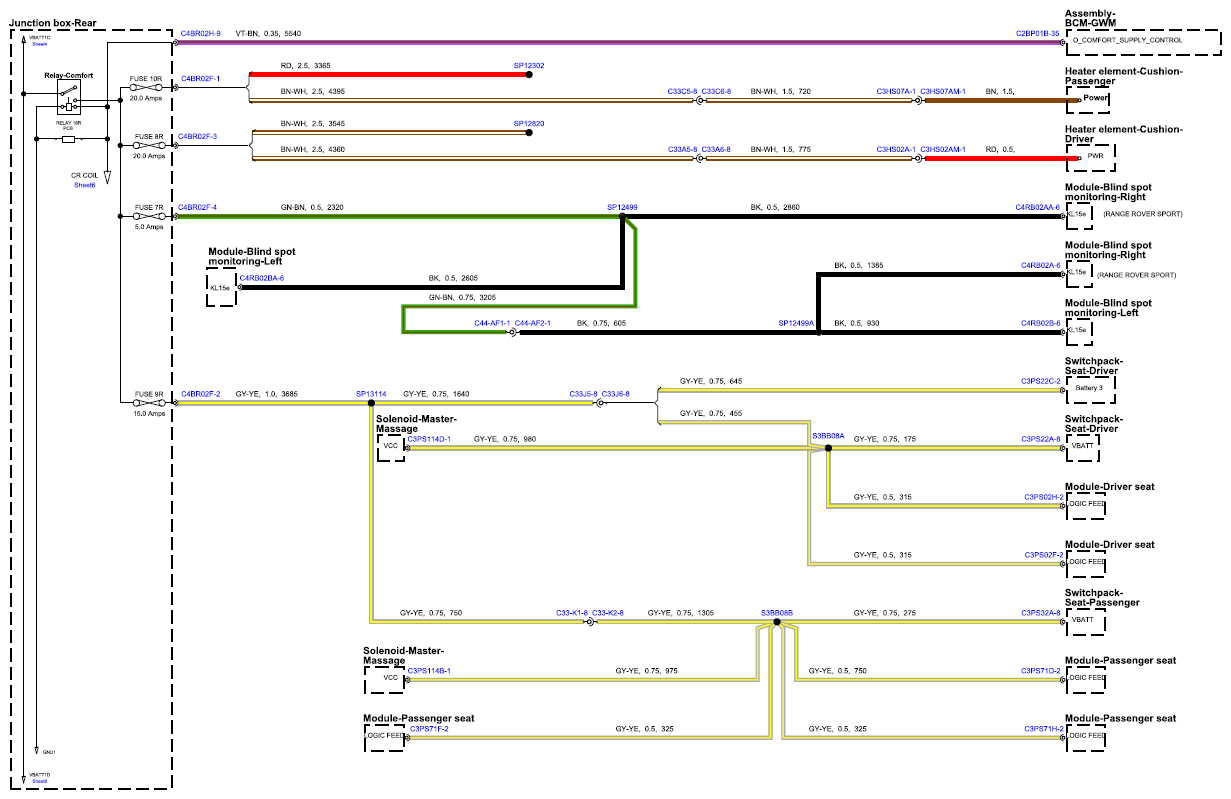The height and width of the screenshot is (799, 1231).
Task: Select the FUSE 9R fuse symbol
Action: click(x=149, y=401)
